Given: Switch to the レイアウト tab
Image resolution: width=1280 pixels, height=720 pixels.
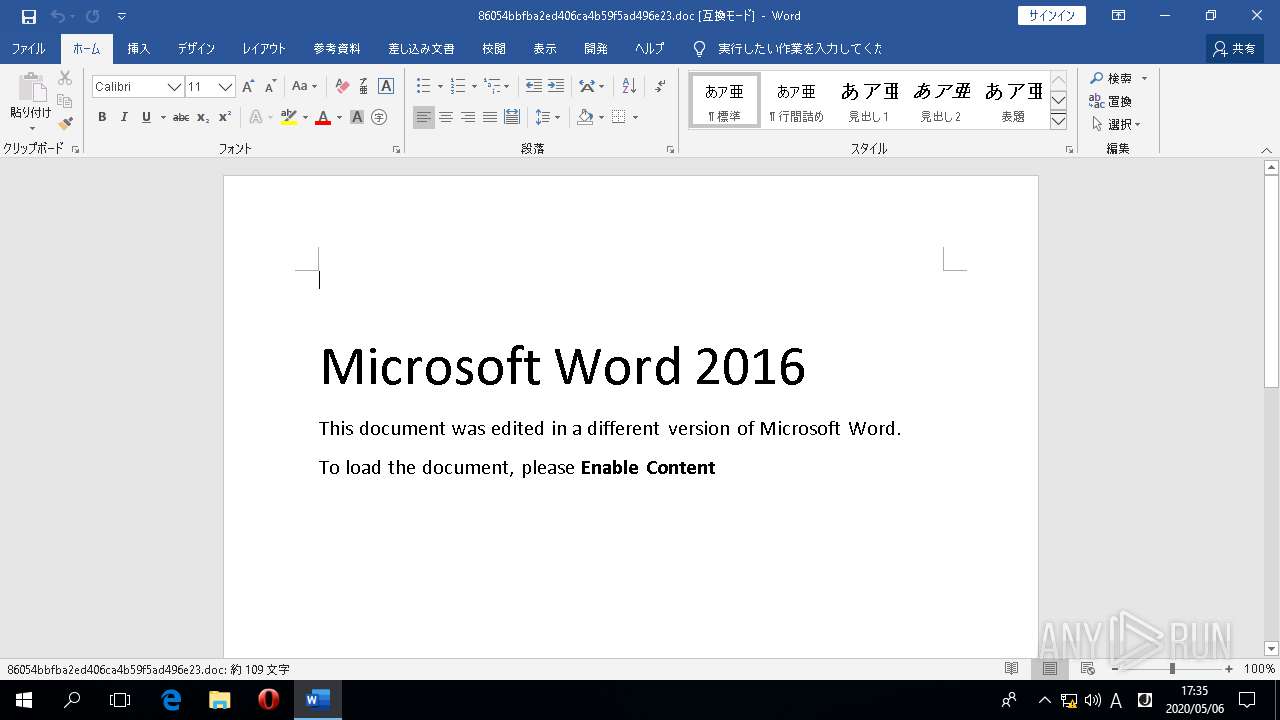Looking at the screenshot, I should pos(264,48).
